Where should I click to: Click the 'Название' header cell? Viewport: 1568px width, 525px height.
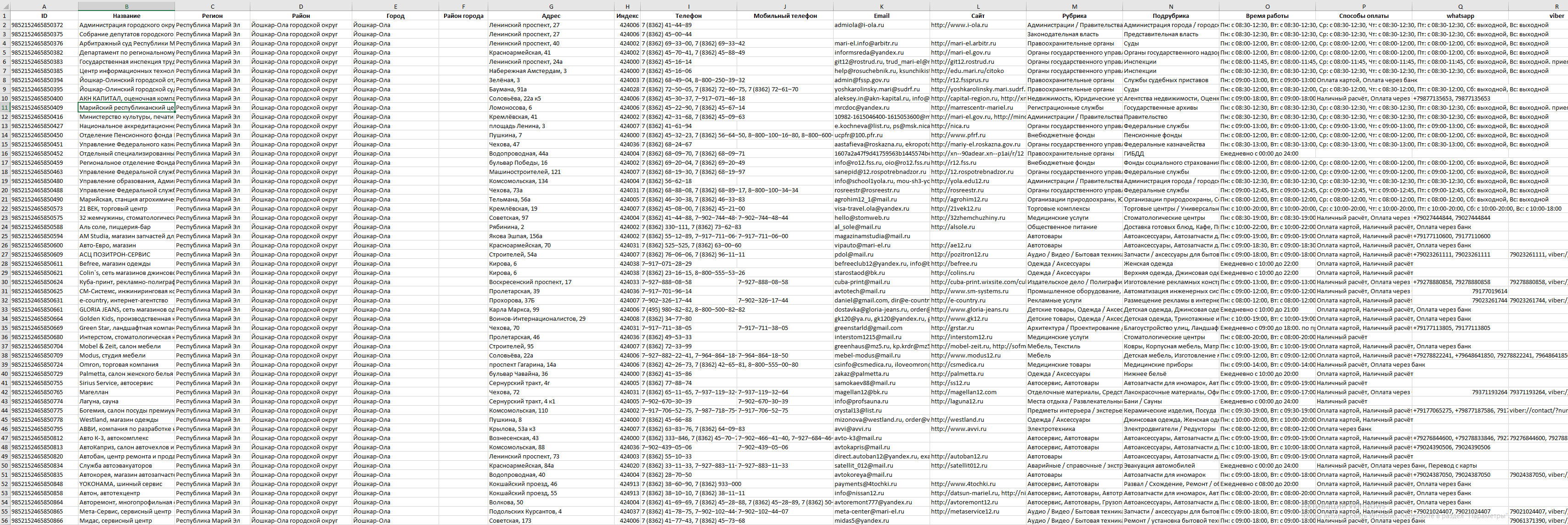pos(127,16)
